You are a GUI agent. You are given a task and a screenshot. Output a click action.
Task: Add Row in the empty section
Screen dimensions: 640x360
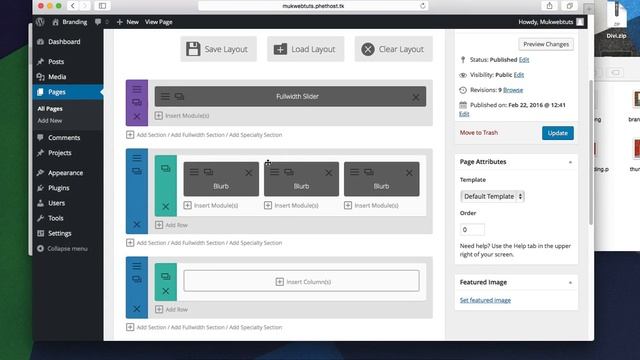pos(171,309)
